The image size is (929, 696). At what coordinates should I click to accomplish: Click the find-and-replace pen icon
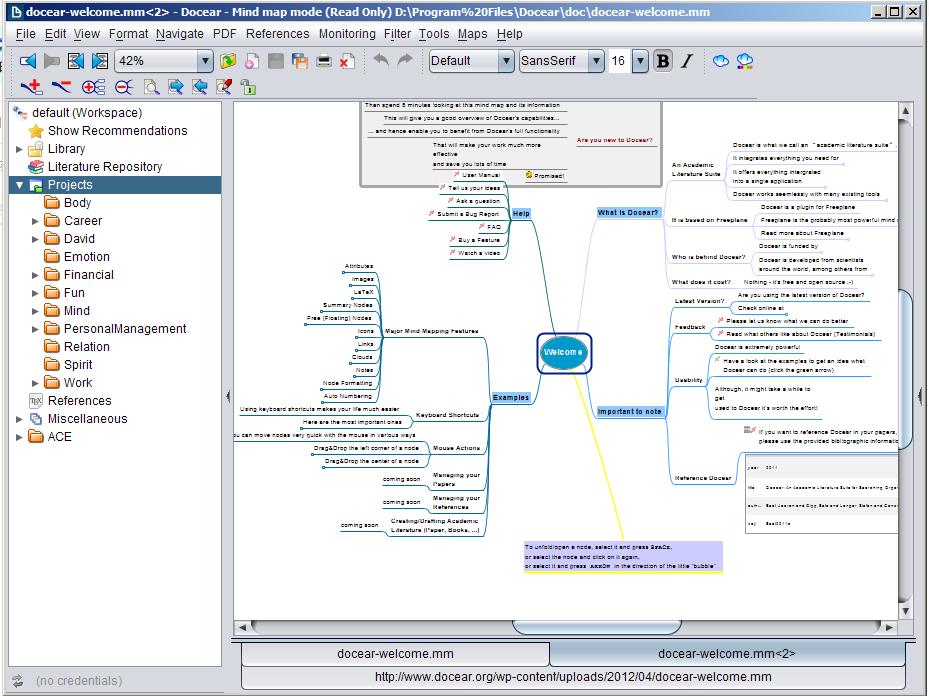click(x=224, y=87)
